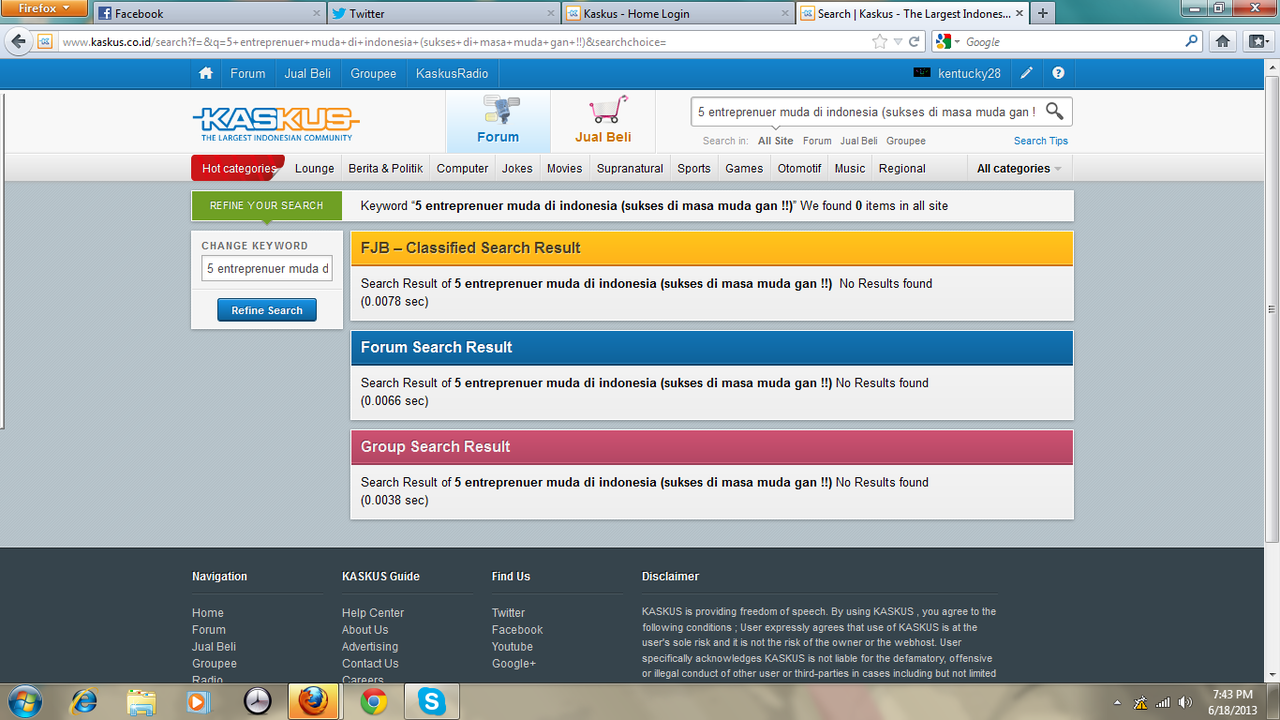Bookmark this page with the star icon
1280x720 pixels.
879,42
